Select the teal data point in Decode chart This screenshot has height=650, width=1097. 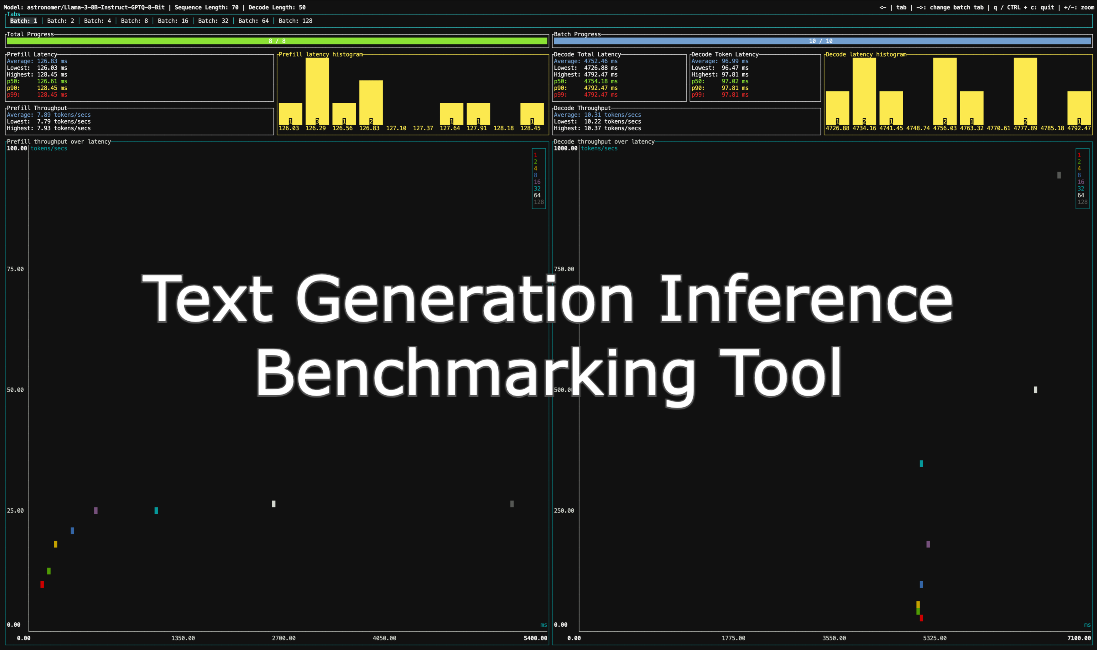click(x=921, y=463)
